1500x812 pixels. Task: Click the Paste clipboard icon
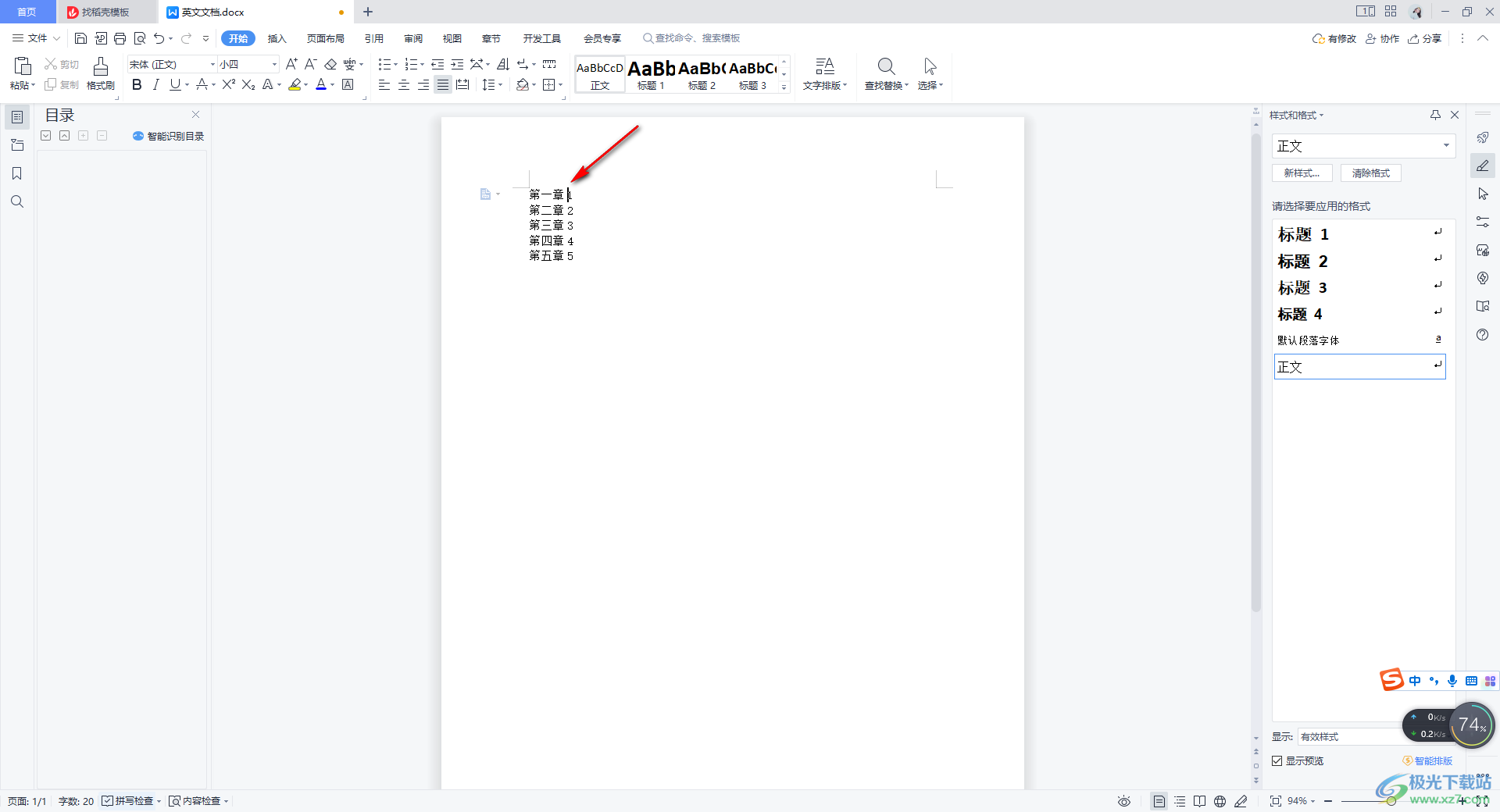(23, 66)
